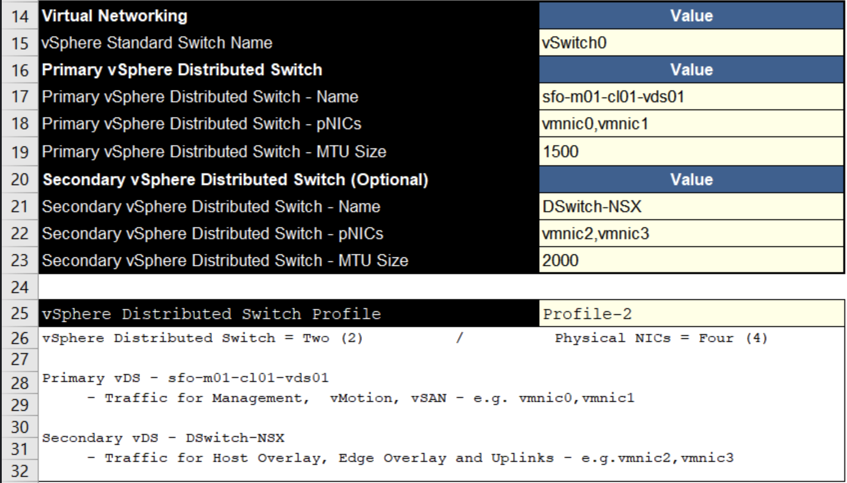Click the Primary vDS description line

(x=186, y=378)
